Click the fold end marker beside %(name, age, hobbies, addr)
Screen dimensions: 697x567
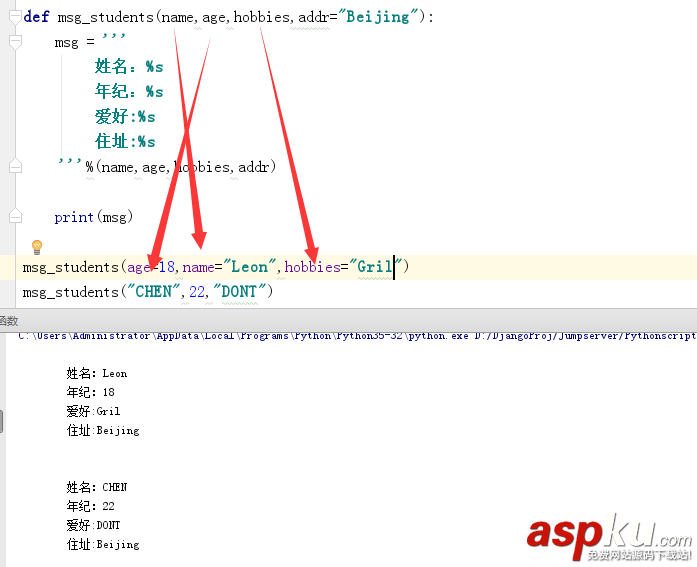tap(15, 167)
